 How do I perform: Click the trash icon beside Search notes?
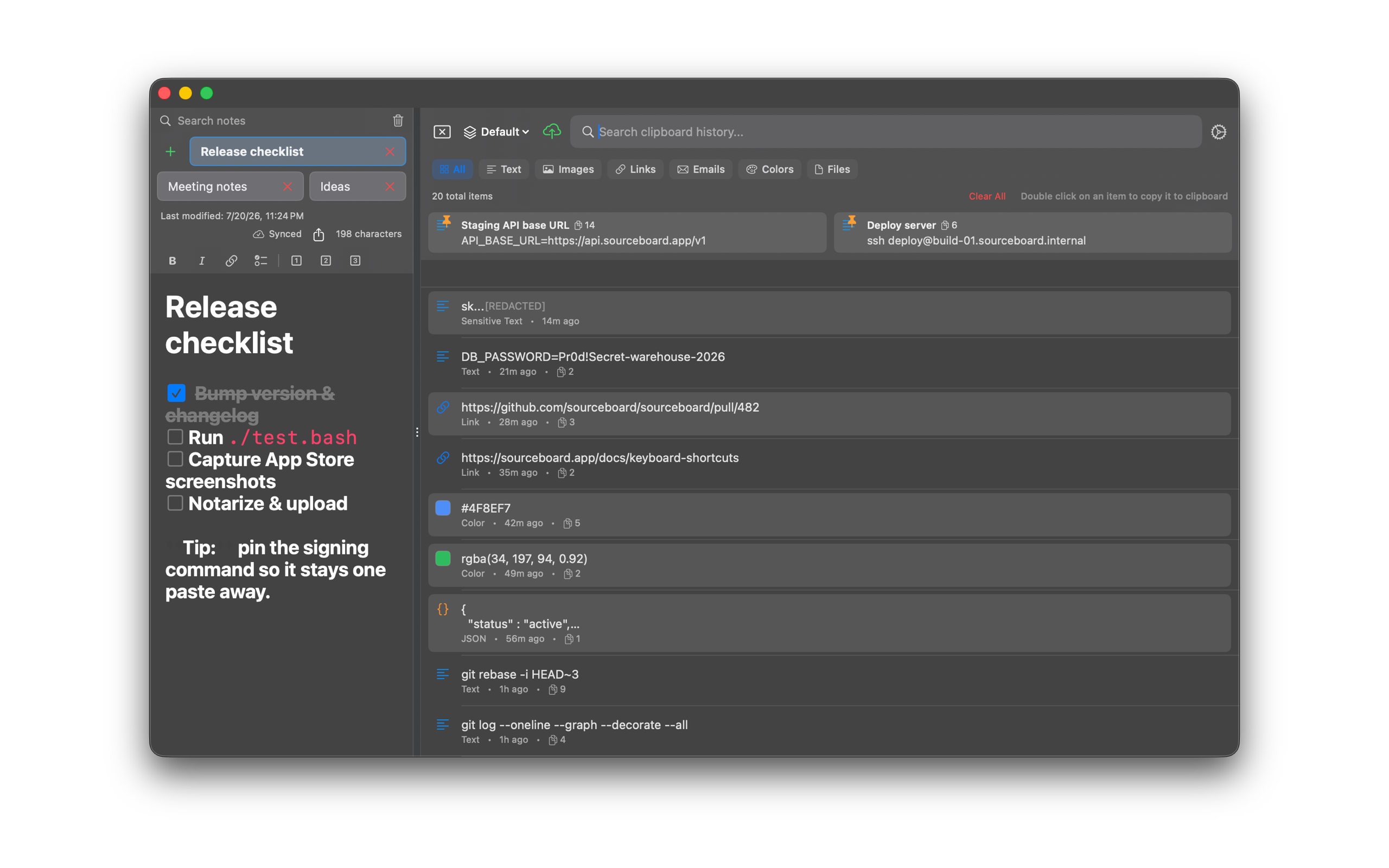[x=398, y=120]
